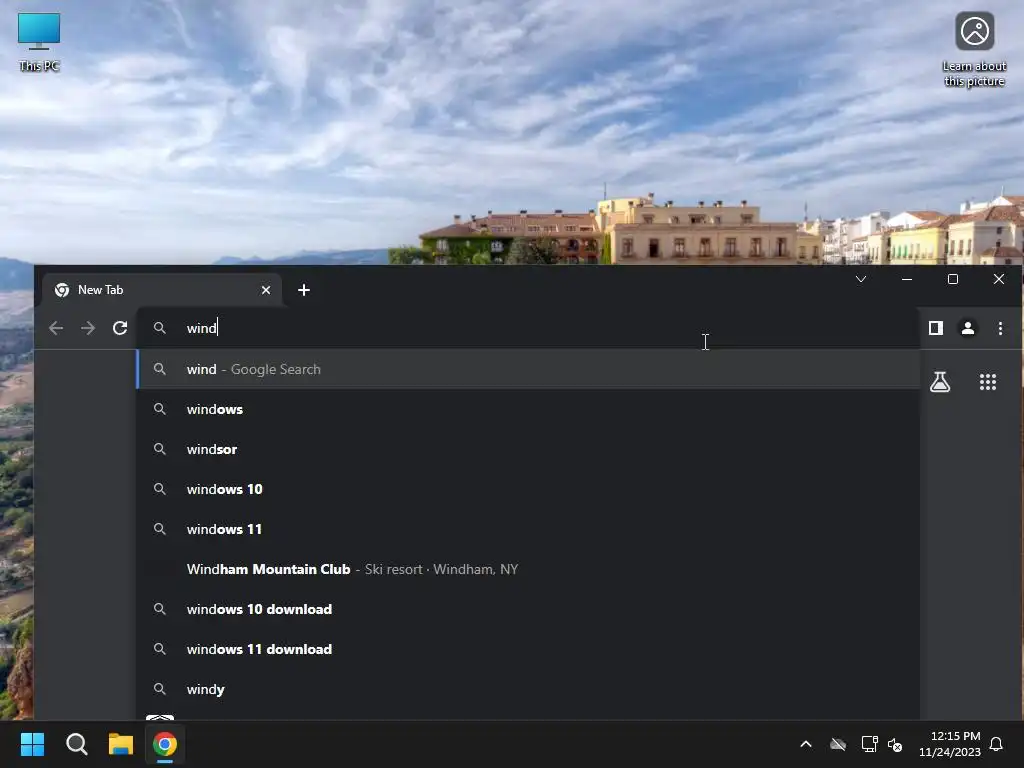Select the 'wind - Google Search' suggestion
1024x768 pixels.
coord(528,369)
